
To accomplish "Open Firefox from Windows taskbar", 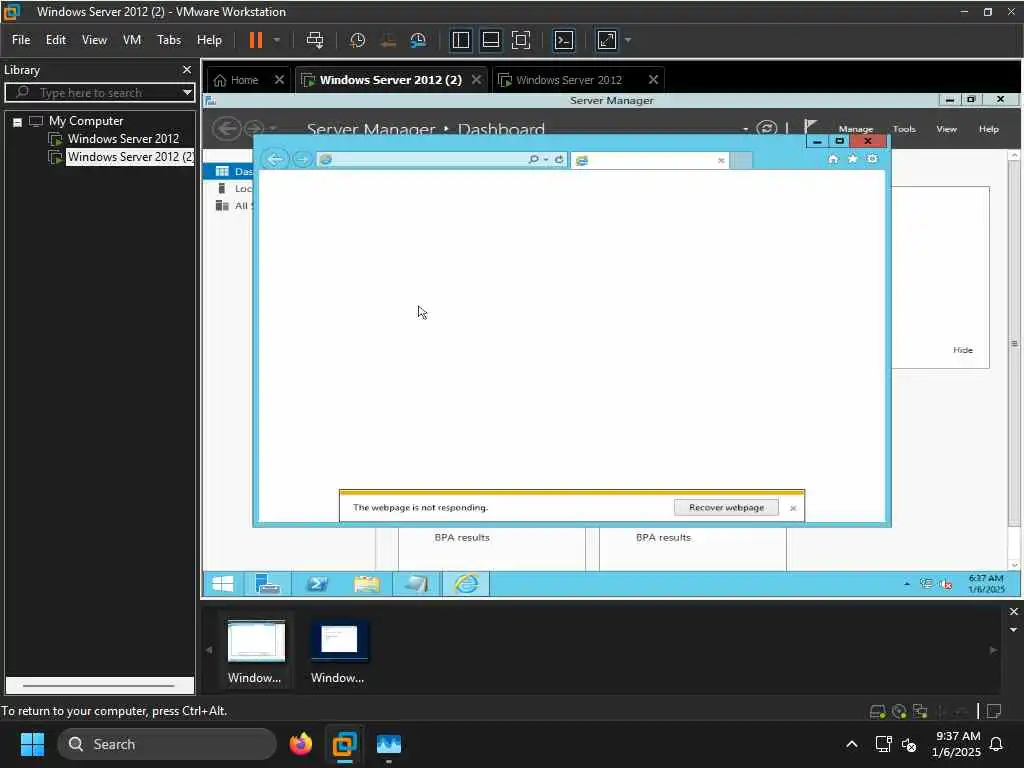I will coord(300,744).
